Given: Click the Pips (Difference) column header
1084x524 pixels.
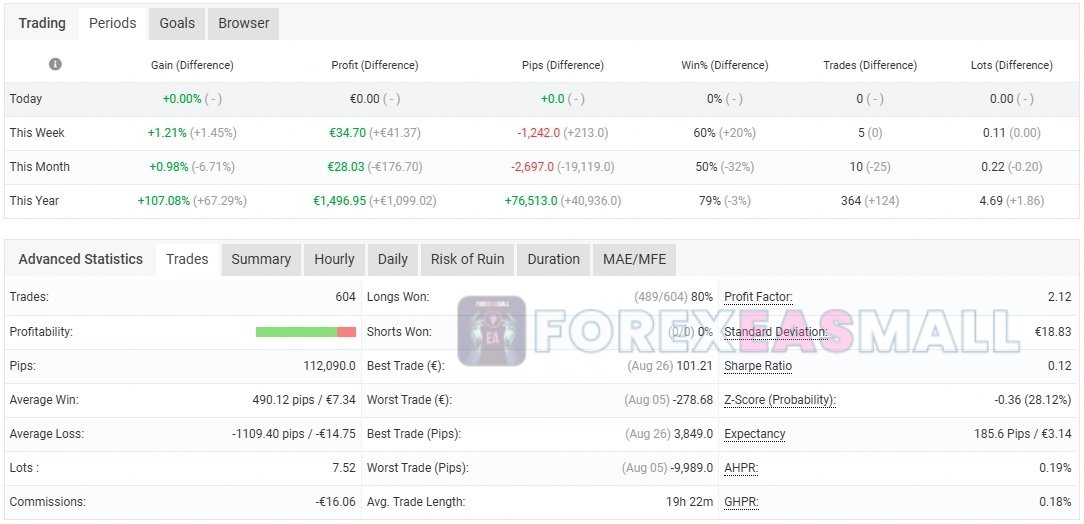Looking at the screenshot, I should click(x=563, y=65).
